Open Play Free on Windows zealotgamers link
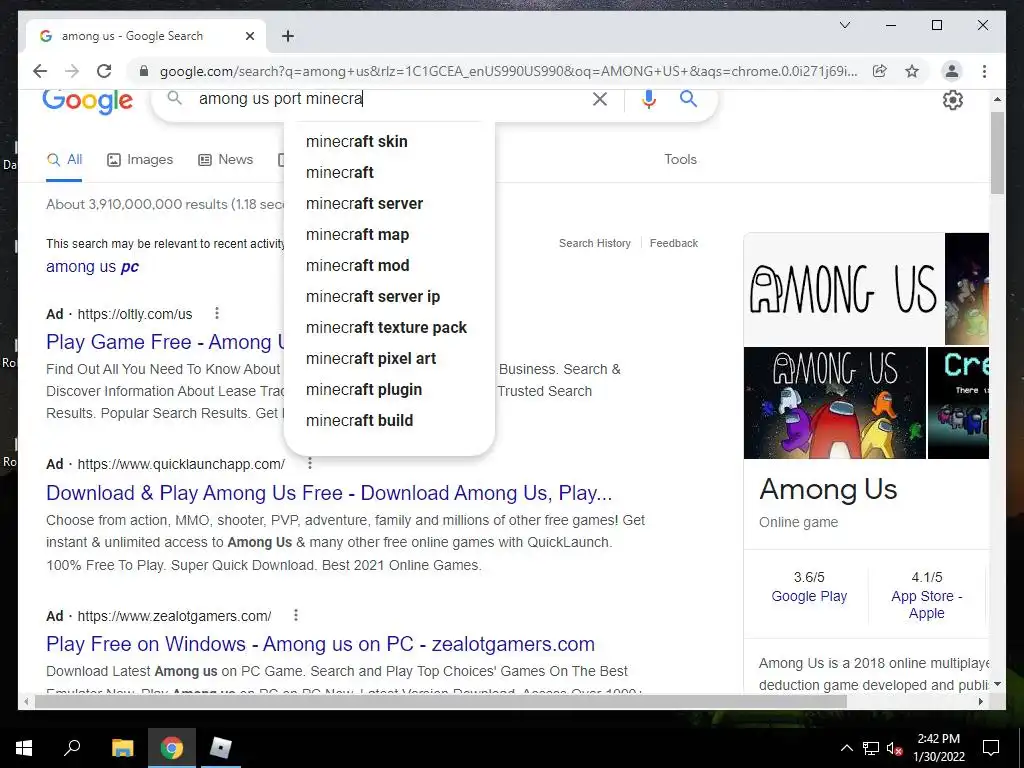 click(x=320, y=644)
